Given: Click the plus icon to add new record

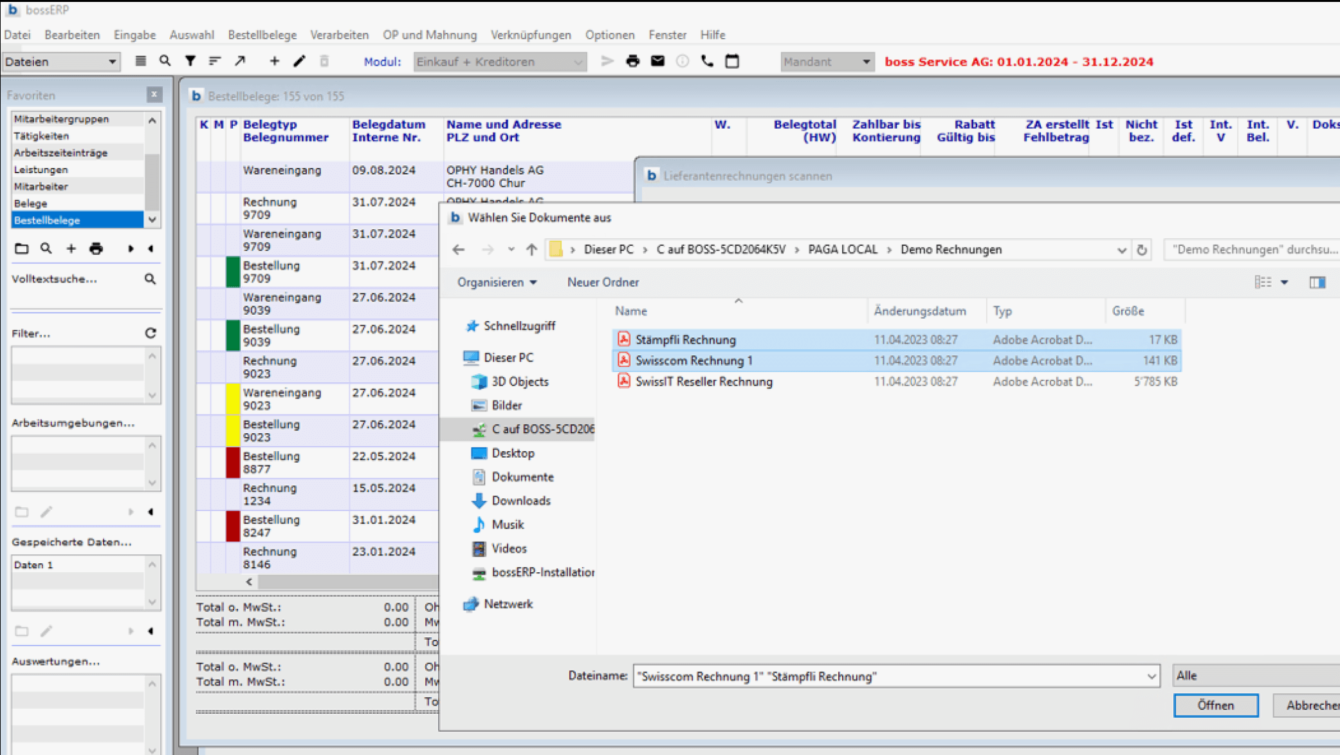Looking at the screenshot, I should click(x=274, y=62).
